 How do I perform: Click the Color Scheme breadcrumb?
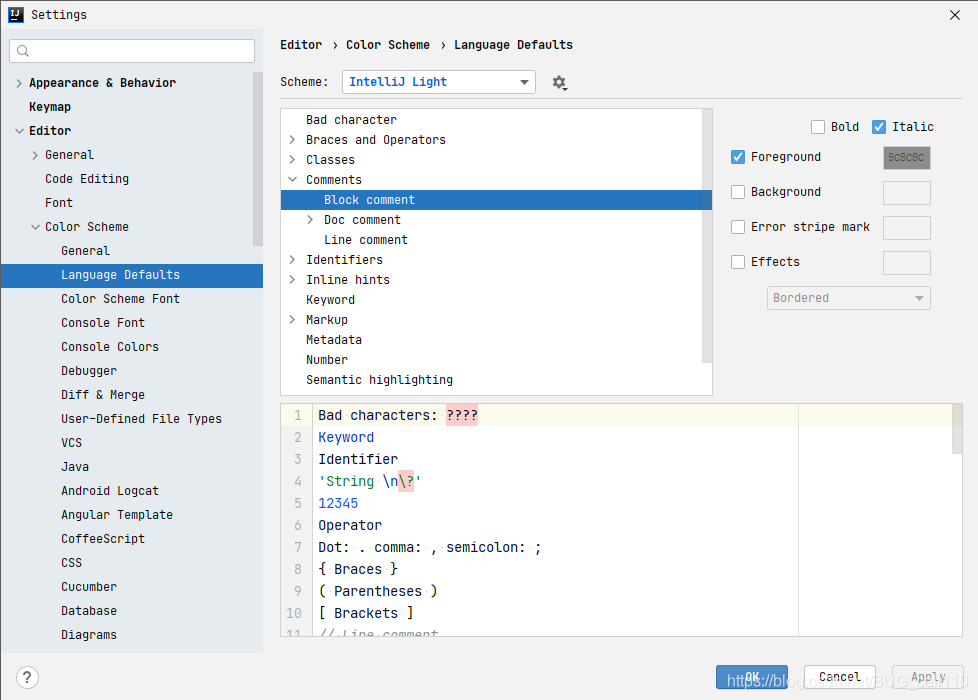point(388,44)
